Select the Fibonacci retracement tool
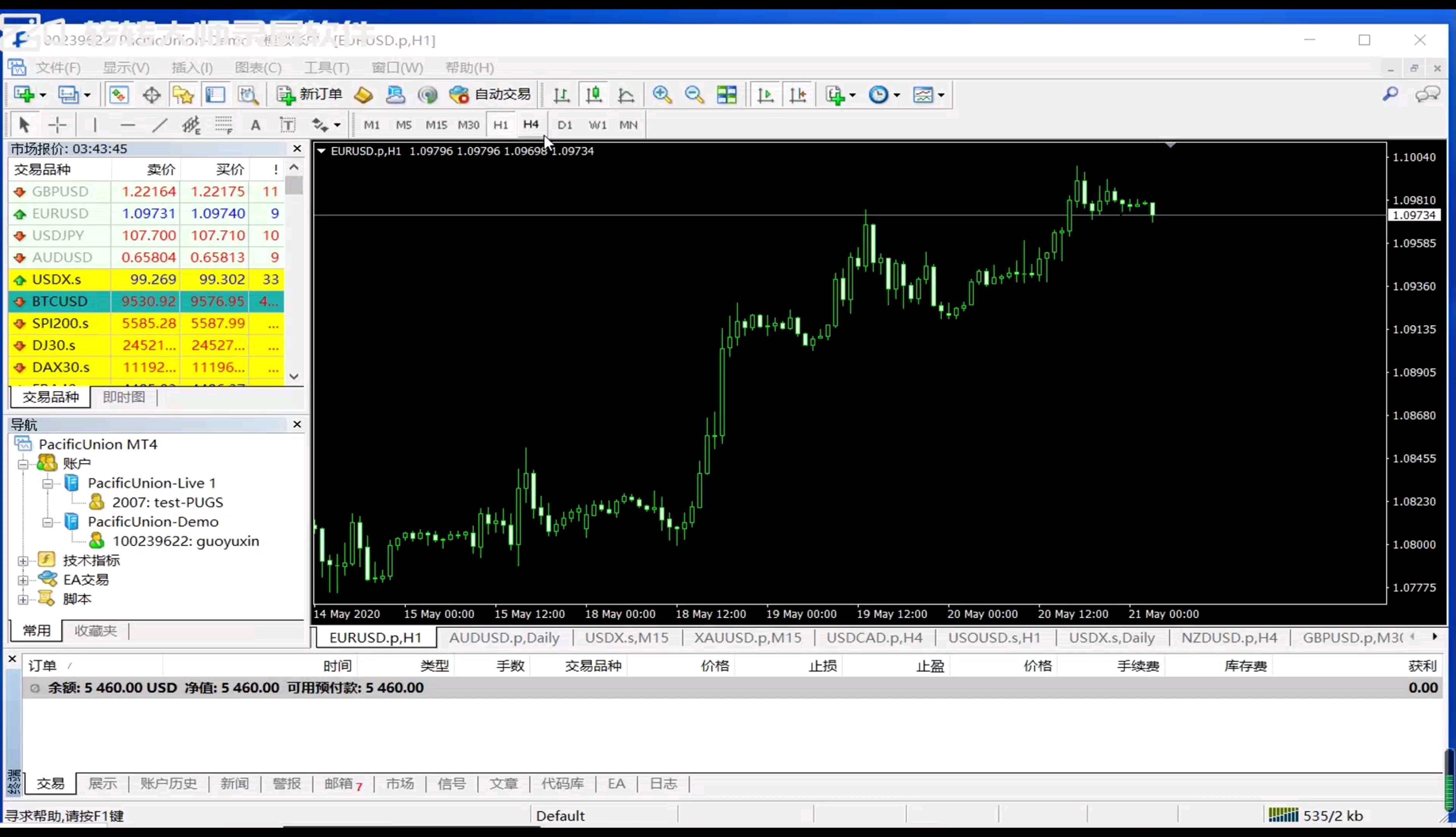Screen dimensions: 1456x837 pyautogui.click(x=223, y=125)
